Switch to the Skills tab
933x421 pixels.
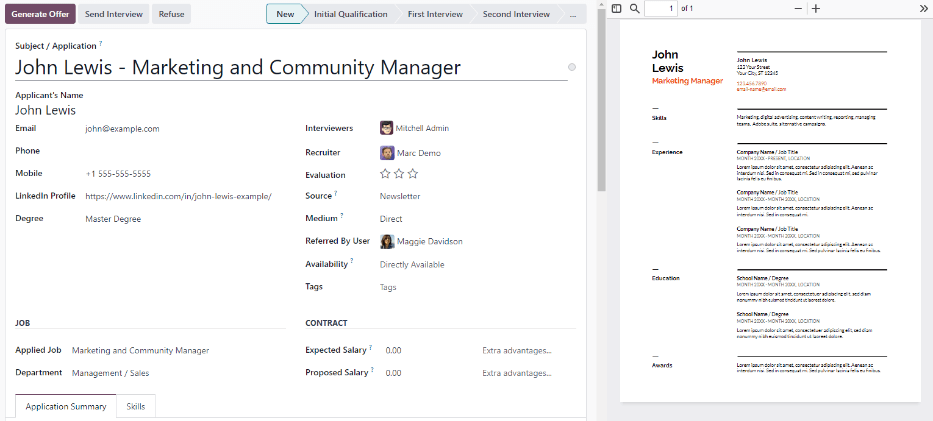click(x=136, y=407)
